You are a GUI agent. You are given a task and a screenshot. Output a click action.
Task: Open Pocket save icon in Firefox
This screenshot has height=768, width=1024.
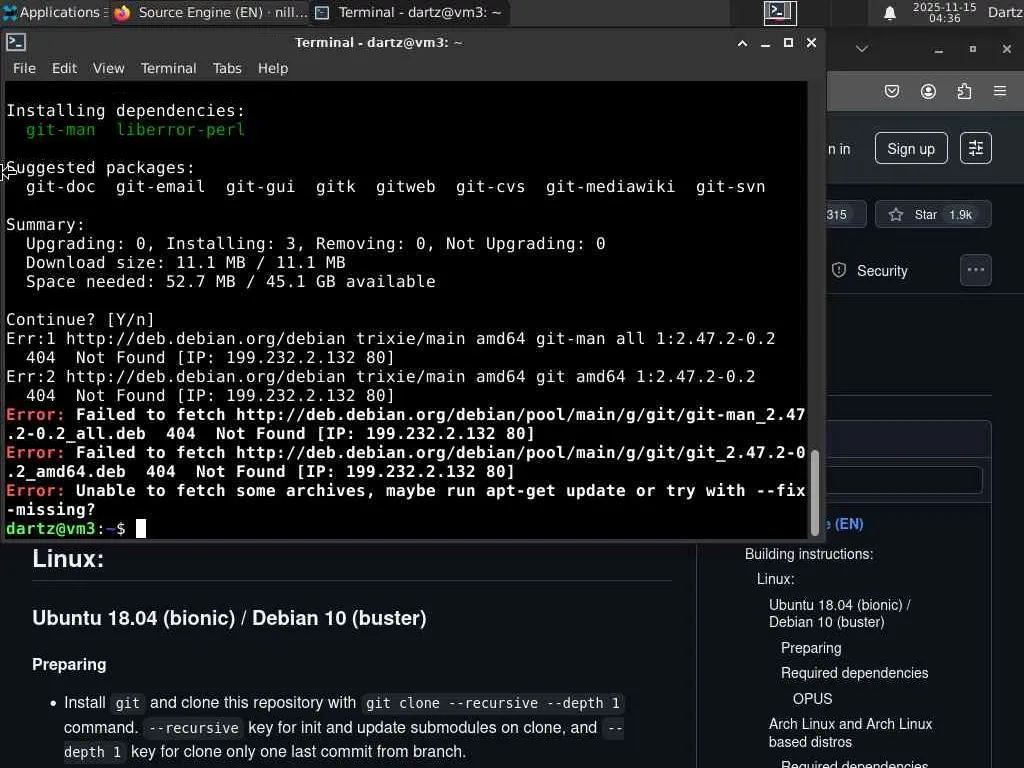click(892, 91)
